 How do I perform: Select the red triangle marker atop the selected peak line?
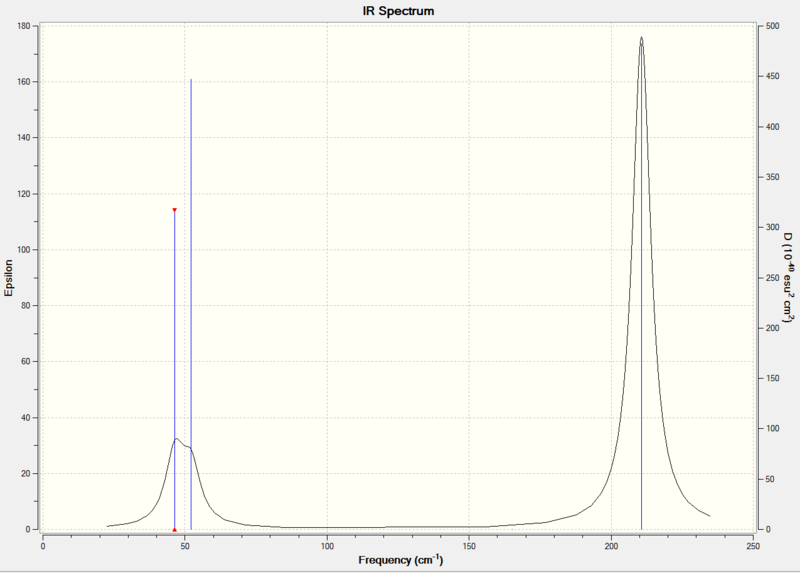click(174, 210)
